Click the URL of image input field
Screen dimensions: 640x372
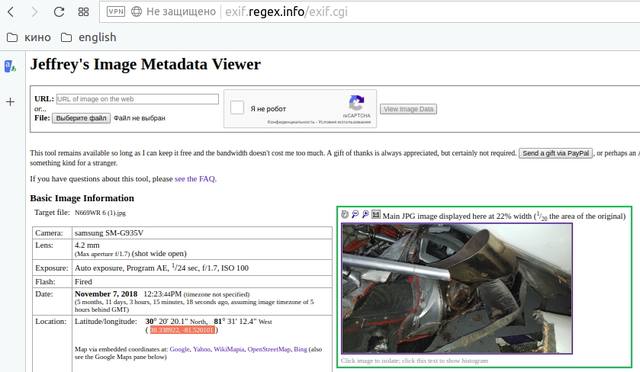tap(137, 99)
